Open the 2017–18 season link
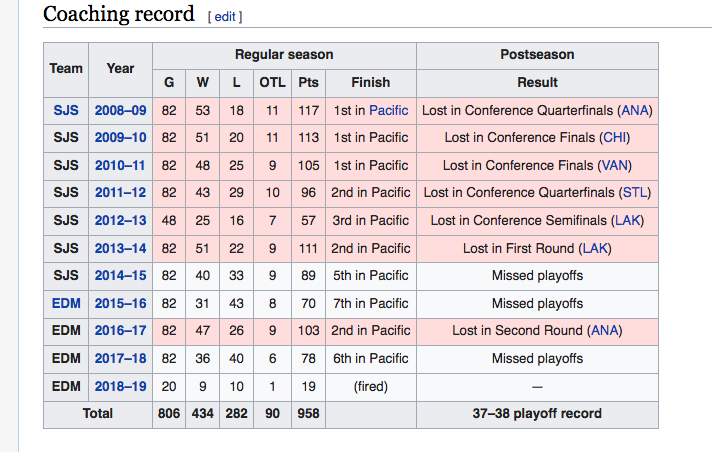712x452 pixels. pos(120,359)
